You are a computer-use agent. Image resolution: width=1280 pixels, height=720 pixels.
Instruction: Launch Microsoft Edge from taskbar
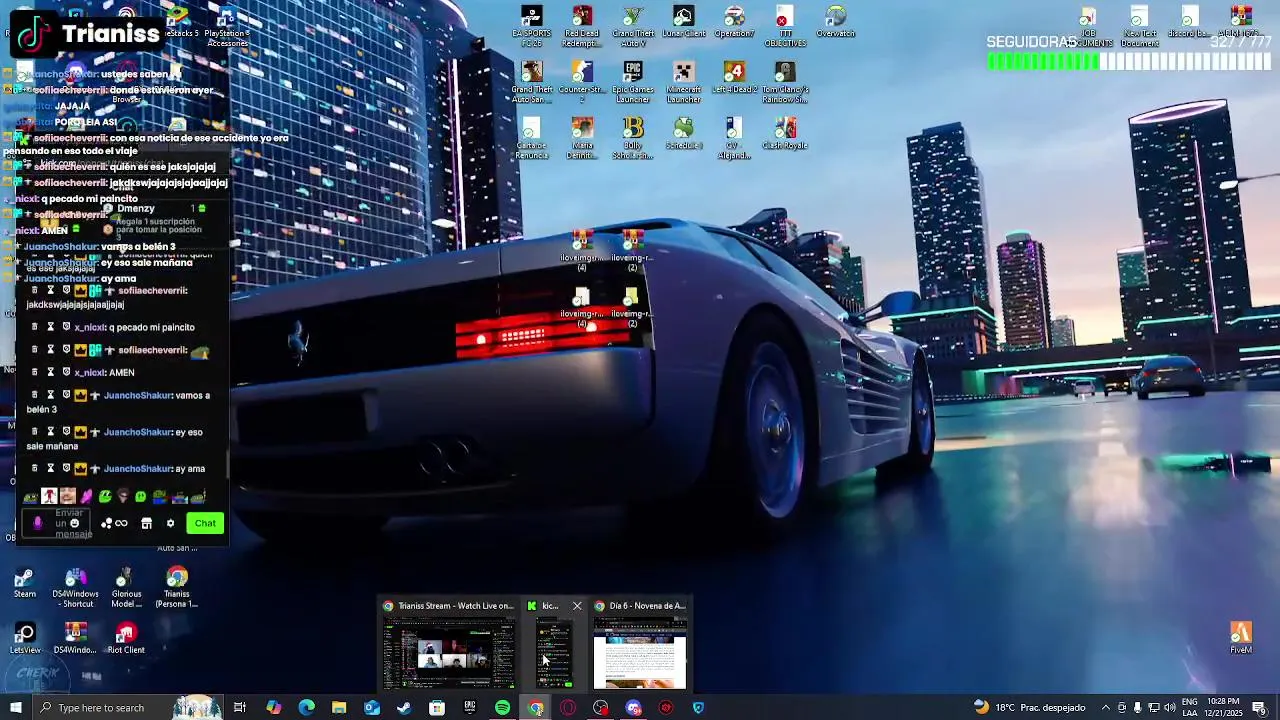(306, 708)
